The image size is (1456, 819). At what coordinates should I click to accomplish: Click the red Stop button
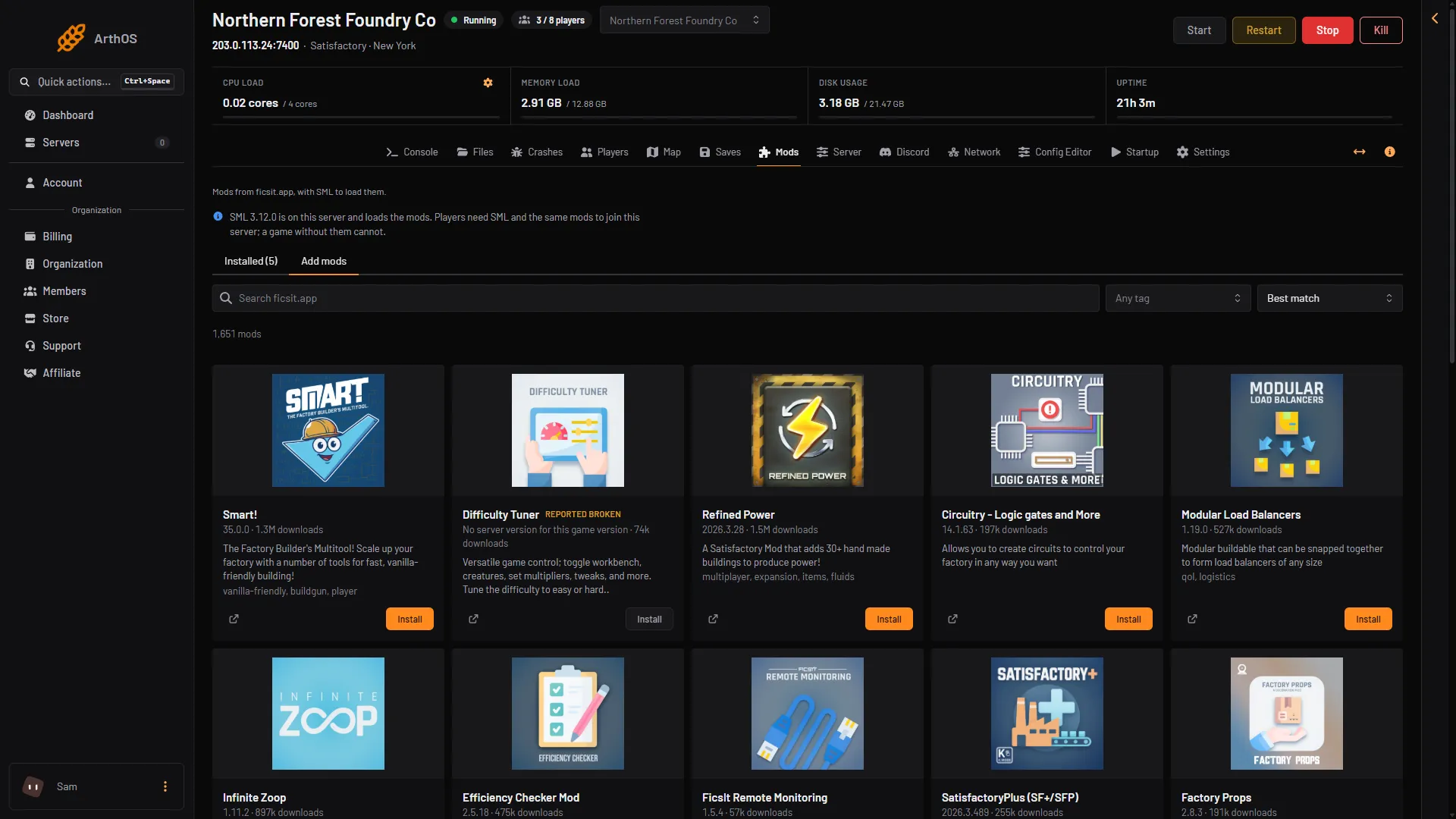coord(1327,30)
